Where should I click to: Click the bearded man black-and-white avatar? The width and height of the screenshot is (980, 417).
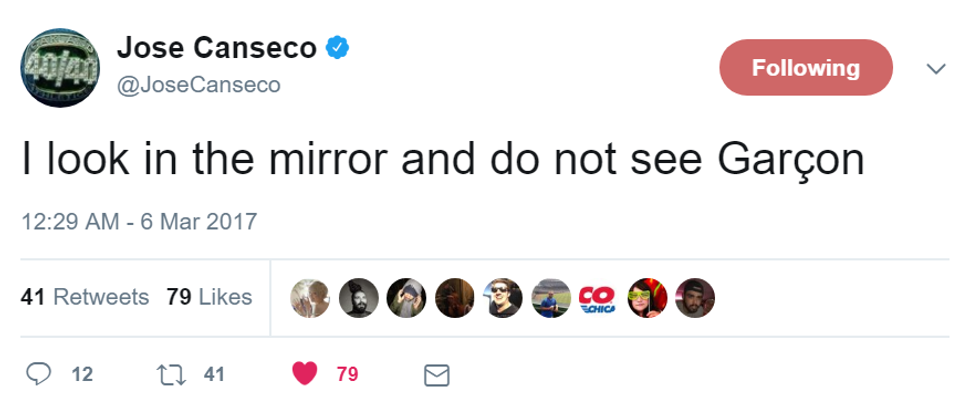click(358, 297)
